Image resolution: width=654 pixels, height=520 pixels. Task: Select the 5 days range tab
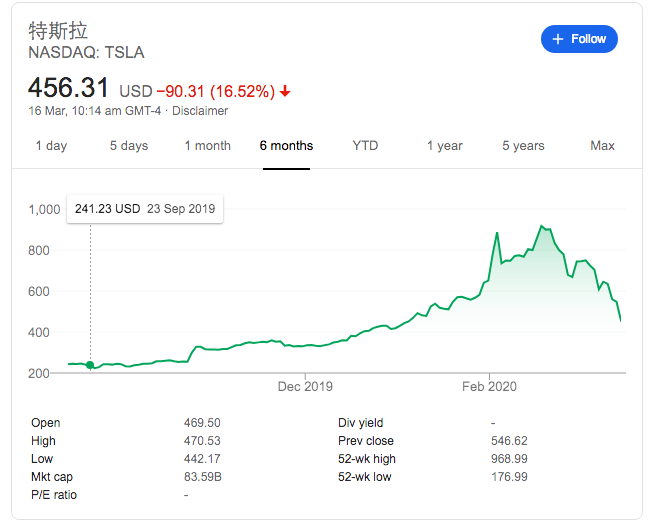click(x=129, y=146)
